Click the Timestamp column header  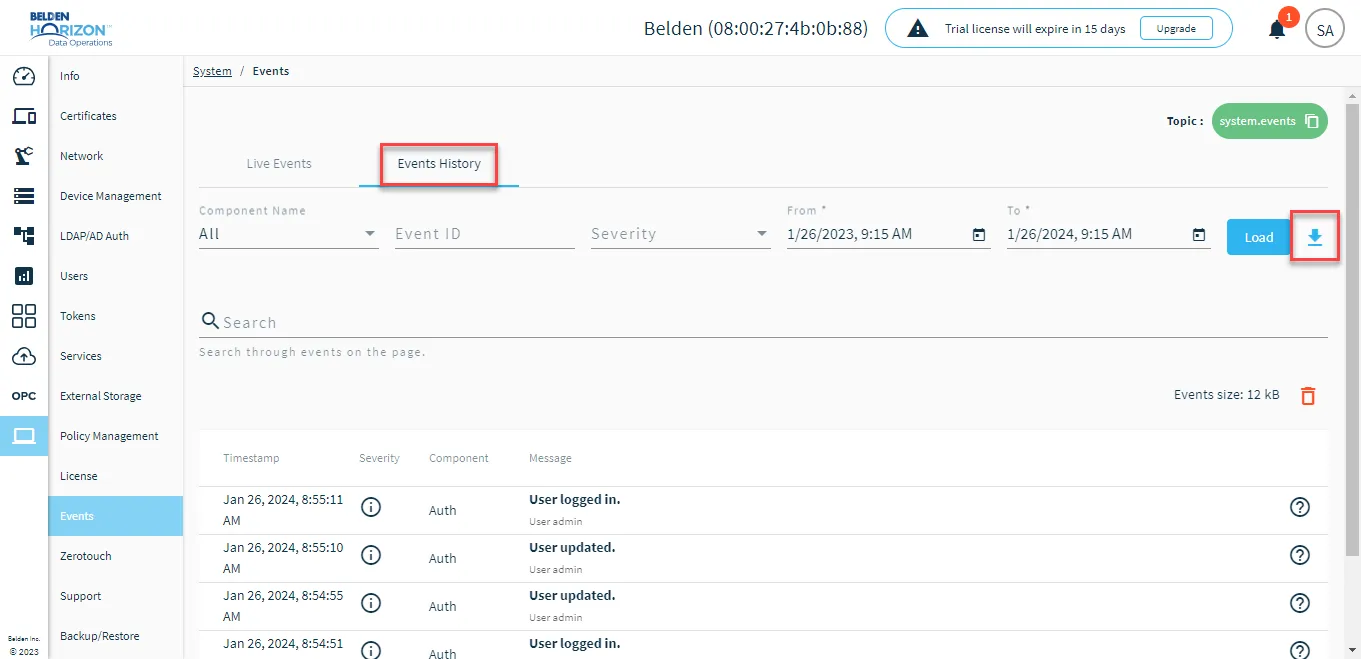251,458
